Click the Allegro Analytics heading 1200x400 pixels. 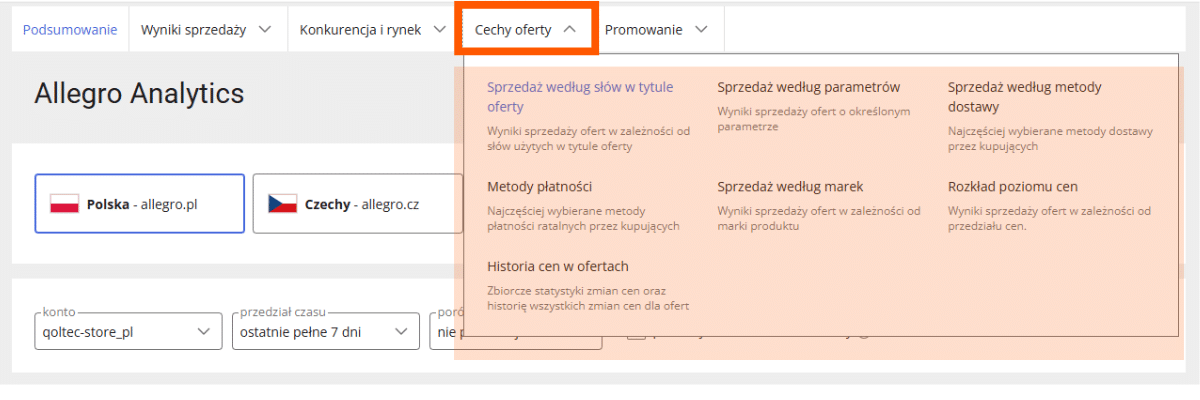coord(139,94)
